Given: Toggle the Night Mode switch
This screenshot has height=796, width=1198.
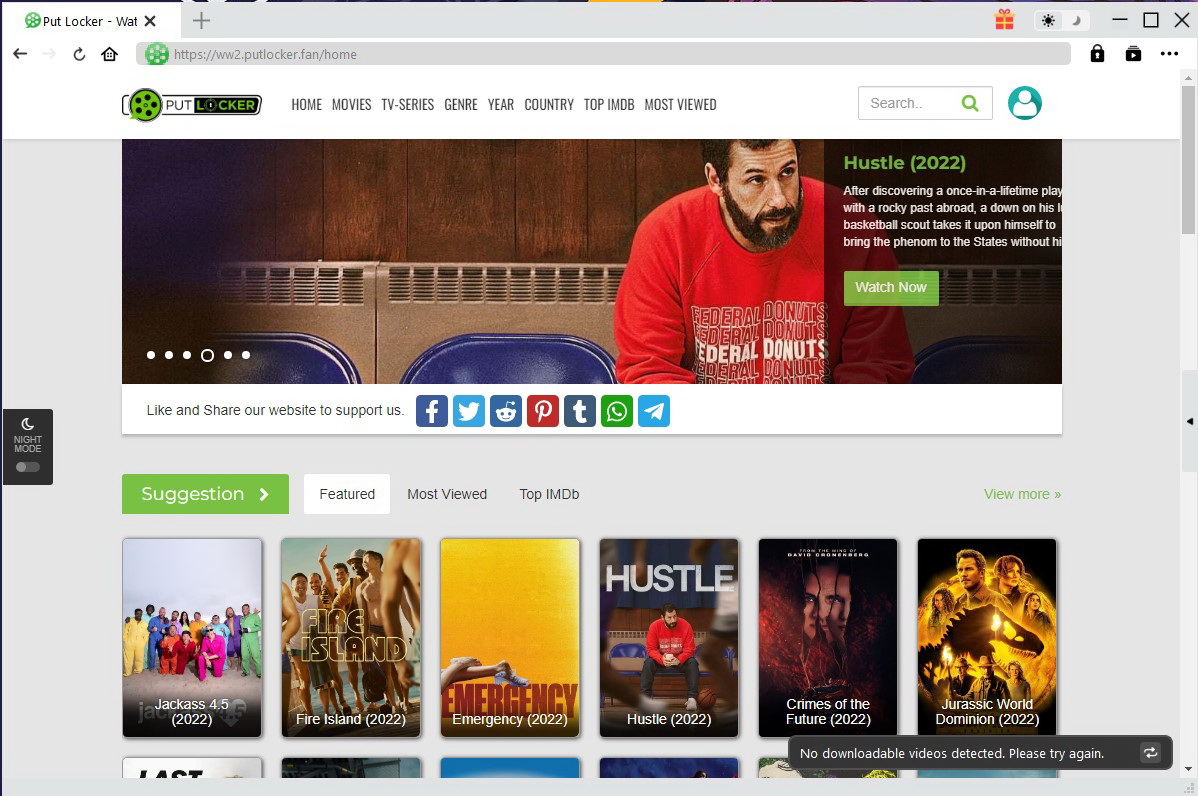Looking at the screenshot, I should (x=28, y=467).
